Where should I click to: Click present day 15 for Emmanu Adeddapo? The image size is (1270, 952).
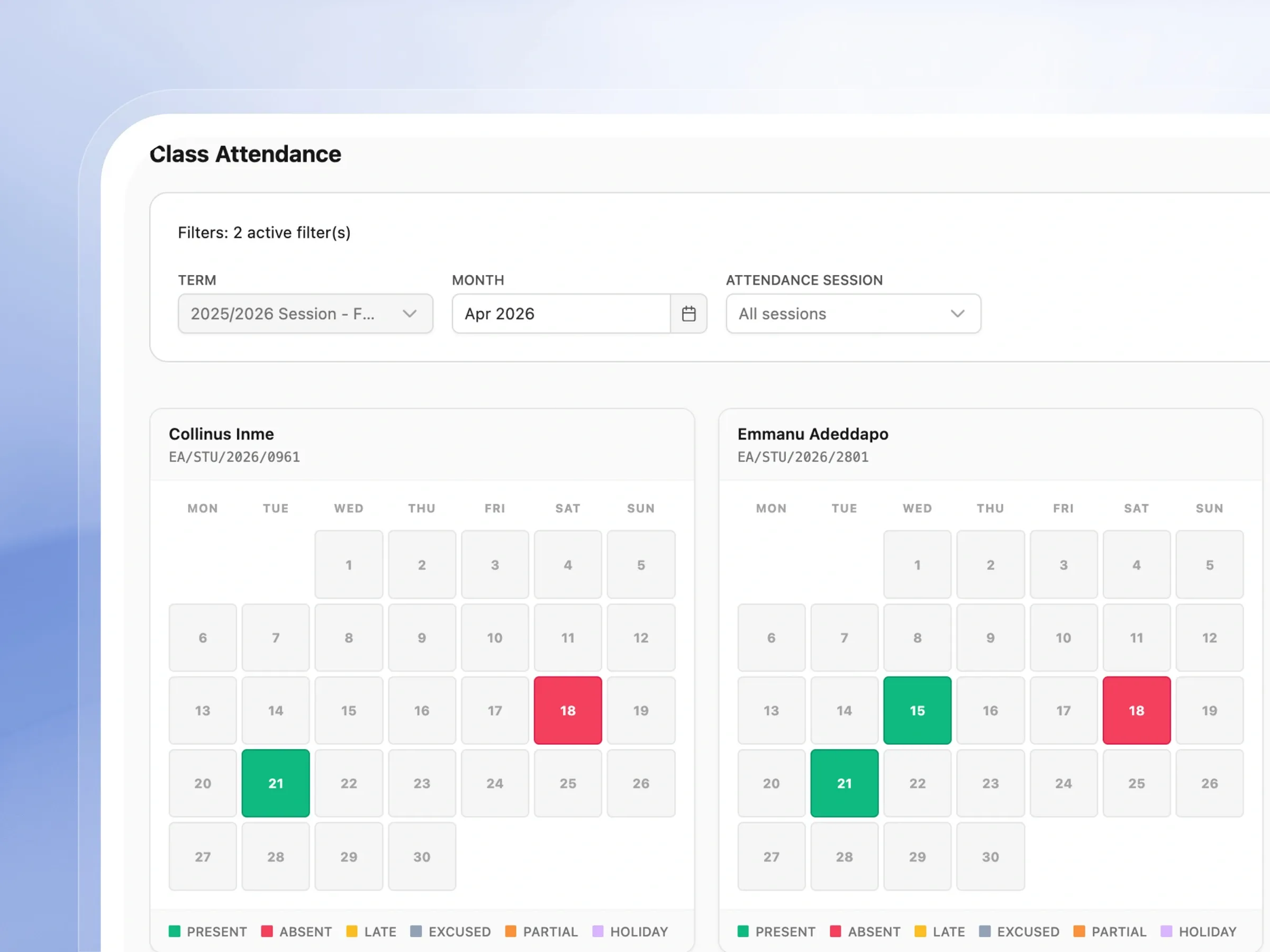(x=917, y=710)
